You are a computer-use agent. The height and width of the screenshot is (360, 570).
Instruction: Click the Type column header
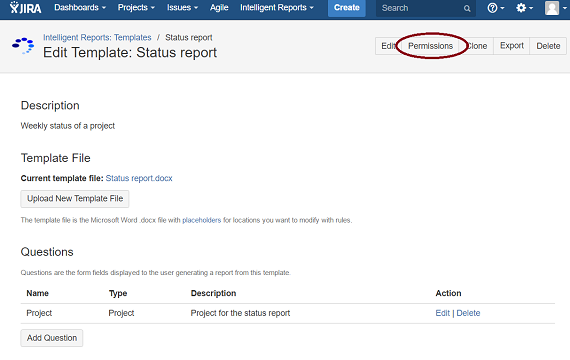point(118,293)
